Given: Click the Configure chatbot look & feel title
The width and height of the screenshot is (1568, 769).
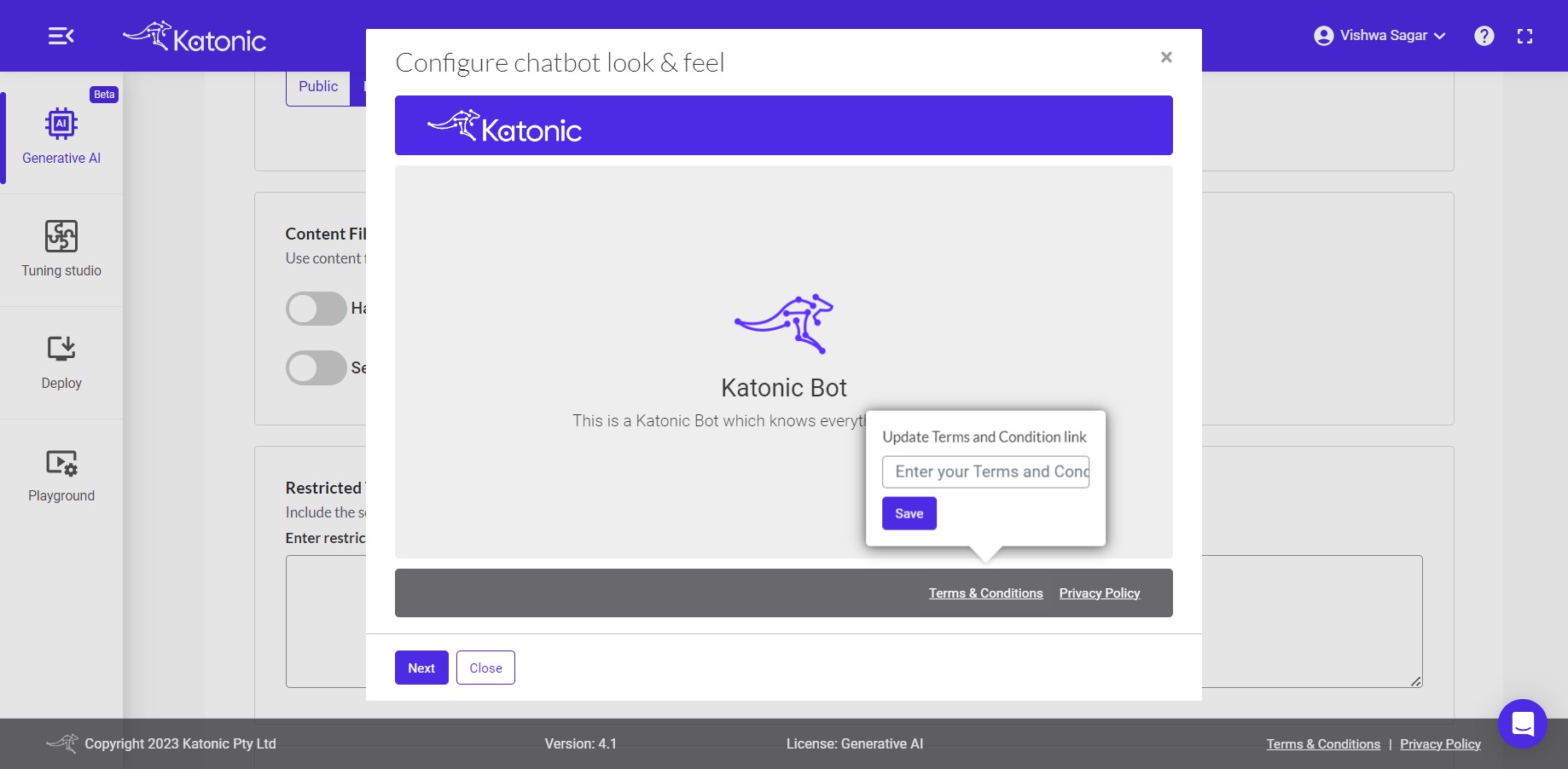Looking at the screenshot, I should click(560, 62).
